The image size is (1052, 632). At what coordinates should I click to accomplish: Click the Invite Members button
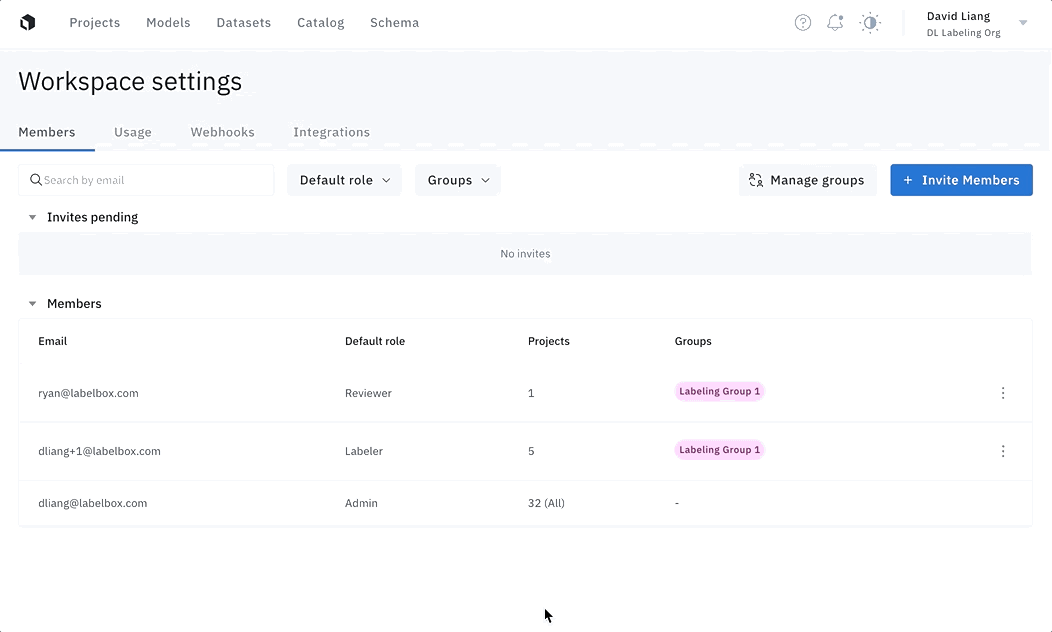pyautogui.click(x=961, y=180)
